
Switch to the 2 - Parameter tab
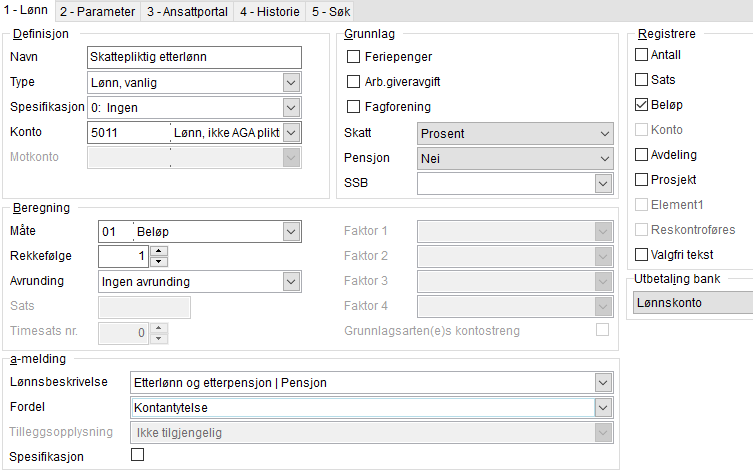(x=98, y=12)
